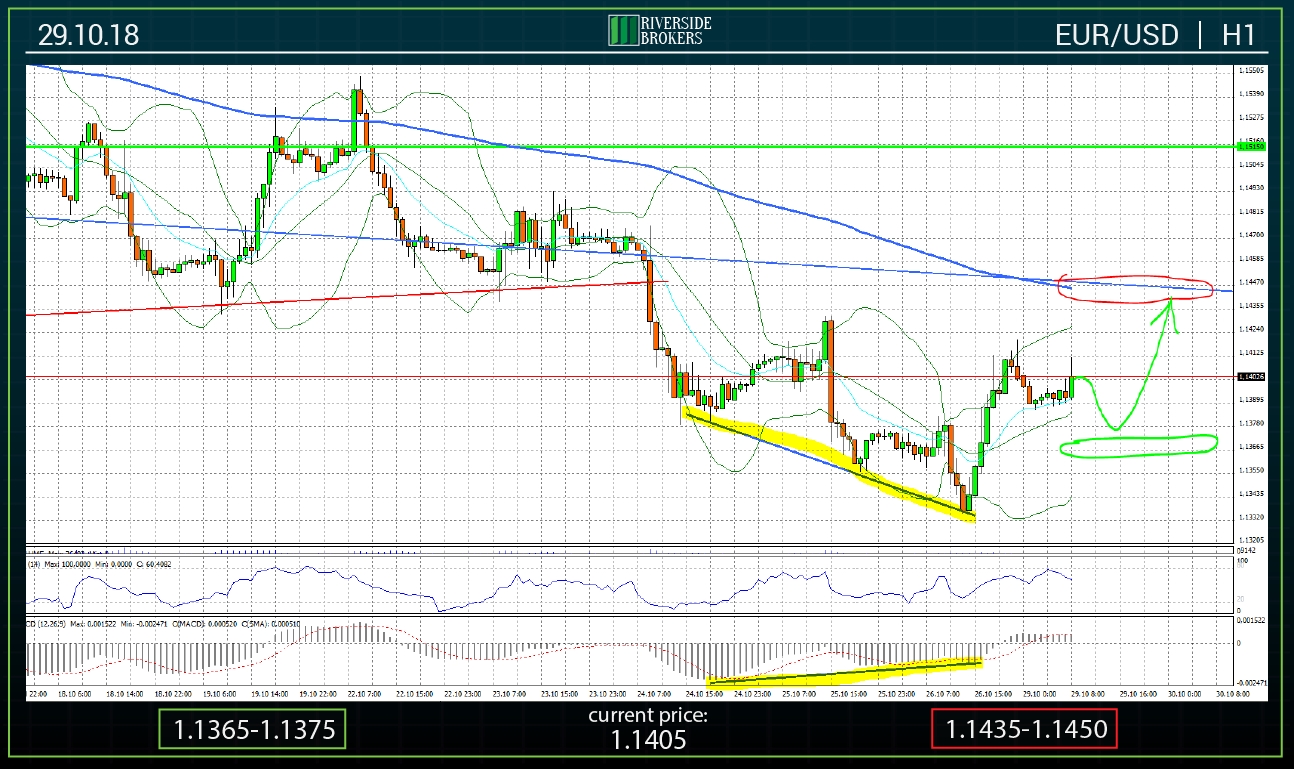Click the 1.13435 price axis label

[x=1251, y=493]
